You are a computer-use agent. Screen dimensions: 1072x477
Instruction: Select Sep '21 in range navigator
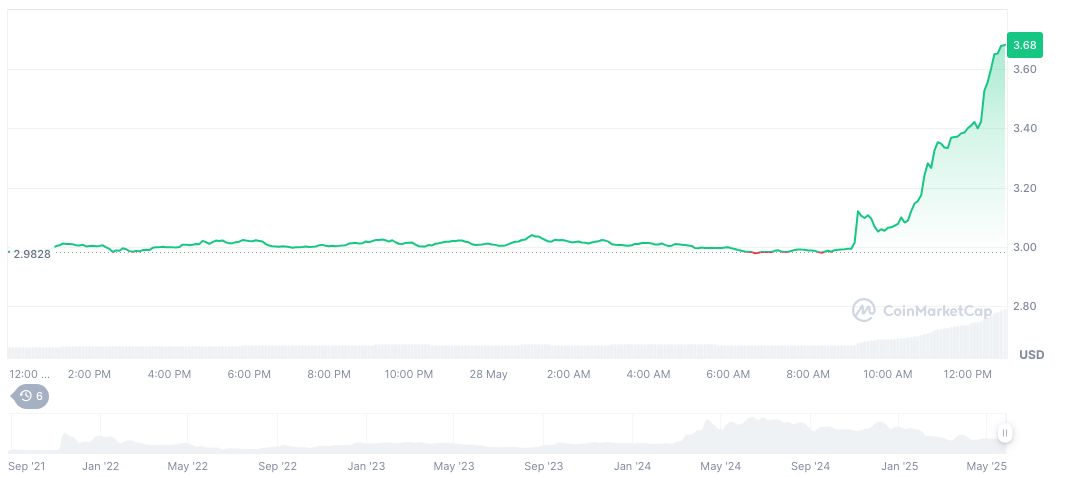tap(28, 466)
